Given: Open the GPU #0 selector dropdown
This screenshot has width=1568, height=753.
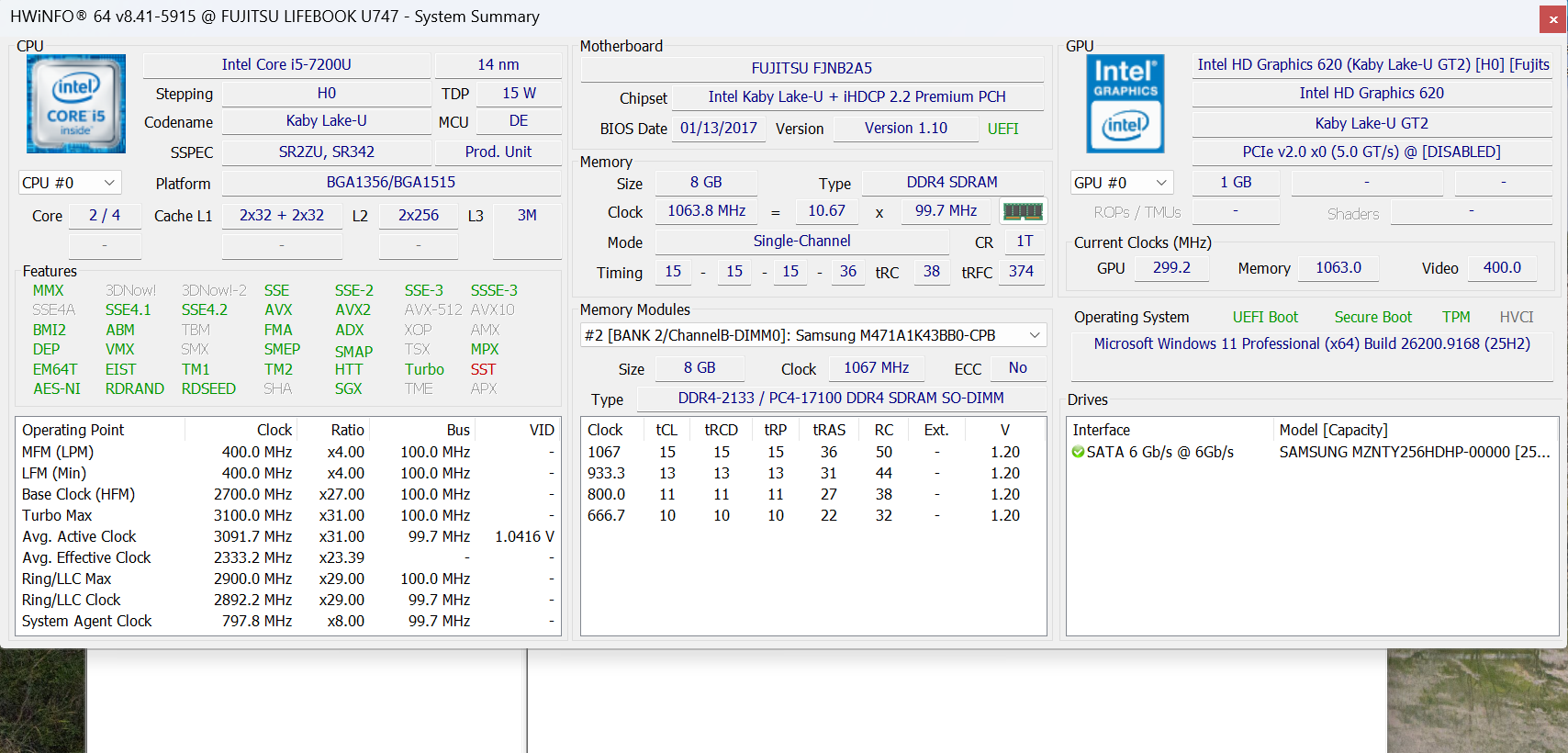Looking at the screenshot, I should (1122, 183).
